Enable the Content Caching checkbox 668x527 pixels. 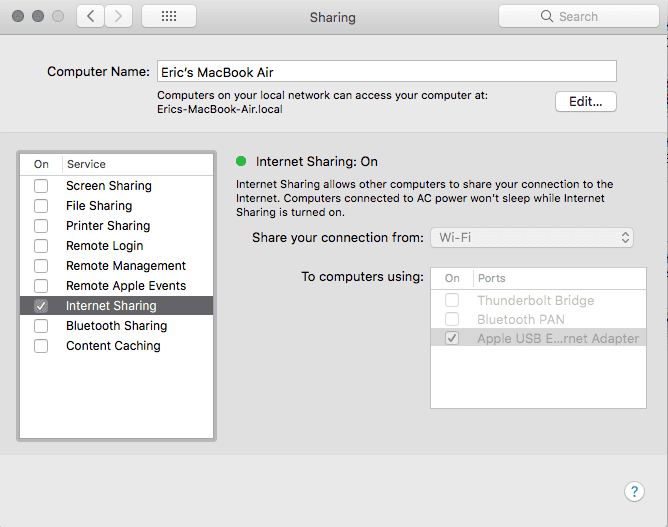(41, 346)
